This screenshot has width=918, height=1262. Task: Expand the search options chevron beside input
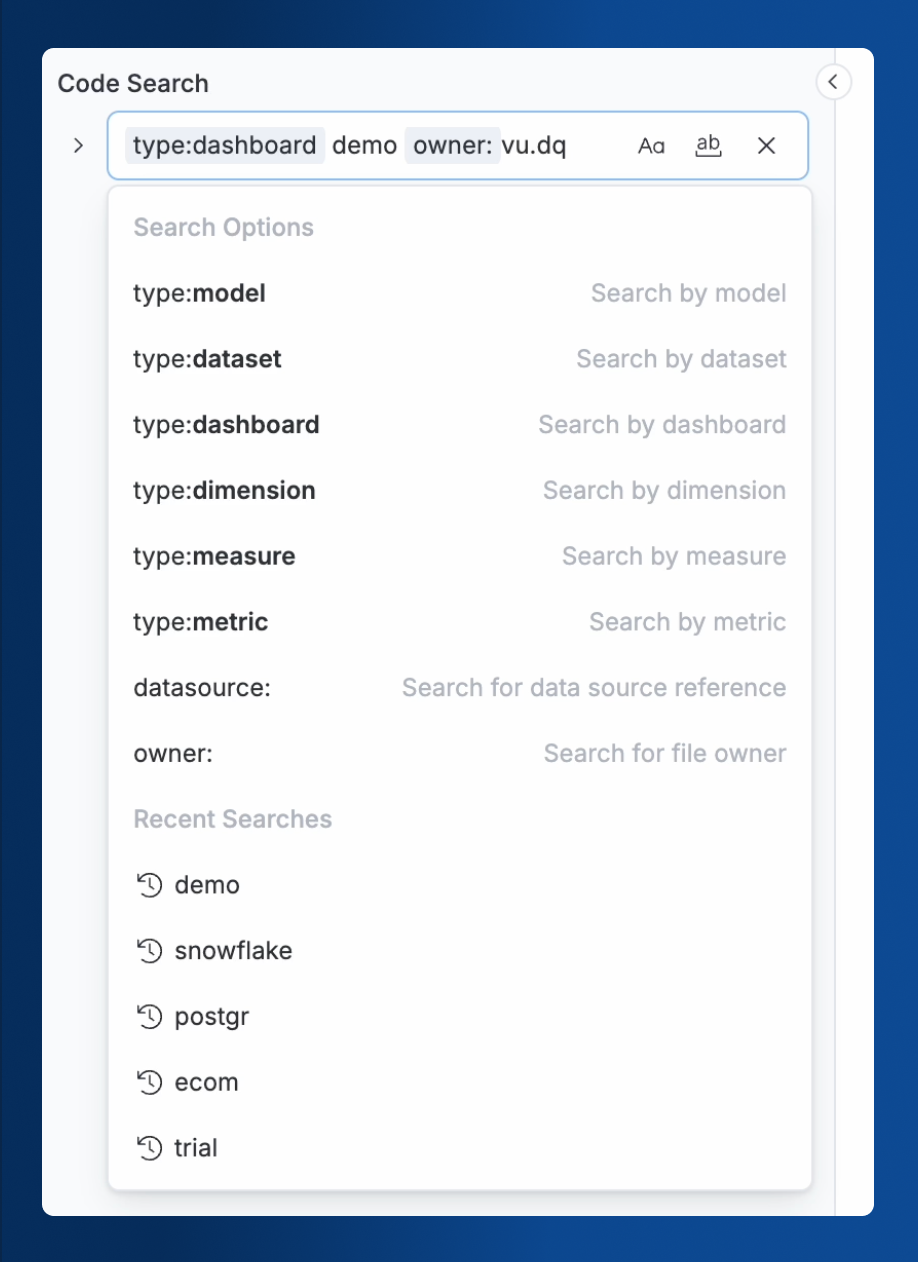tap(78, 146)
